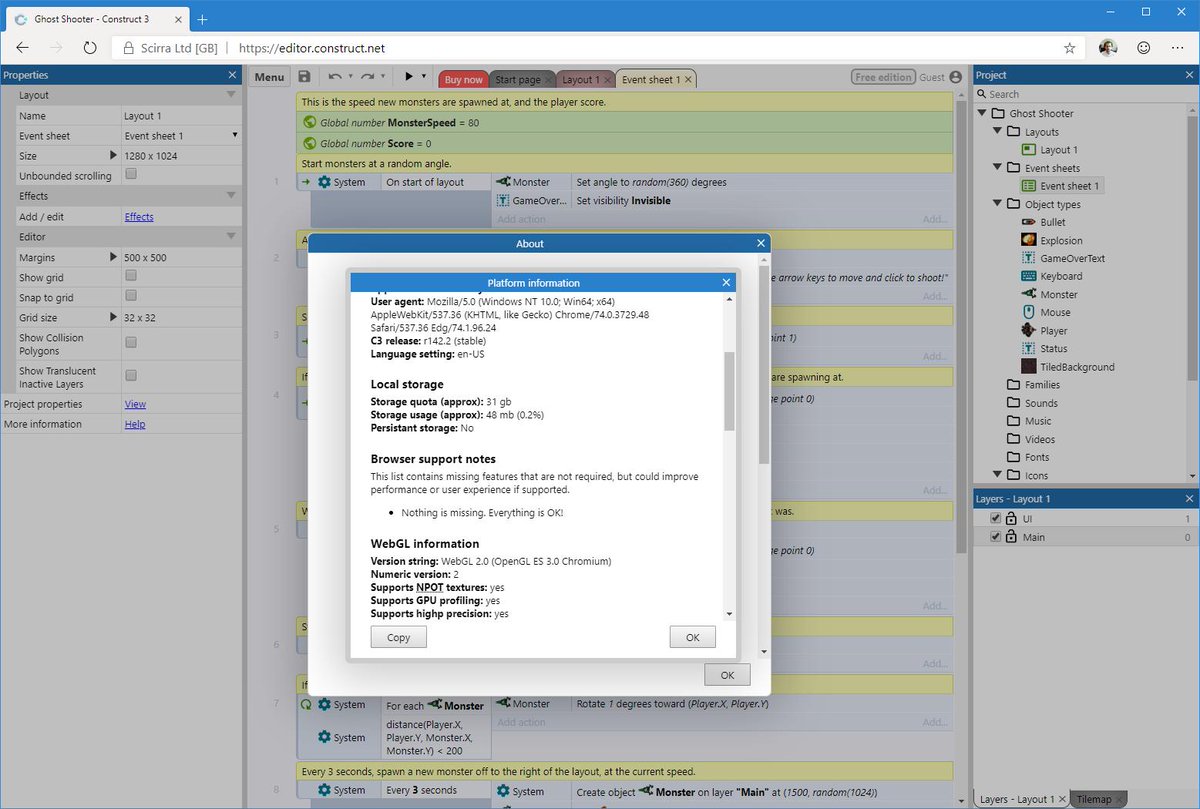Image resolution: width=1200 pixels, height=809 pixels.
Task: Select the Mouse object in Project
Action: coord(1055,313)
